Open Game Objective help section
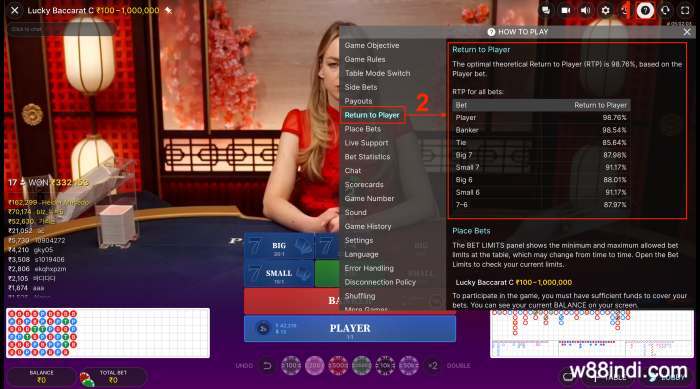 coord(372,46)
